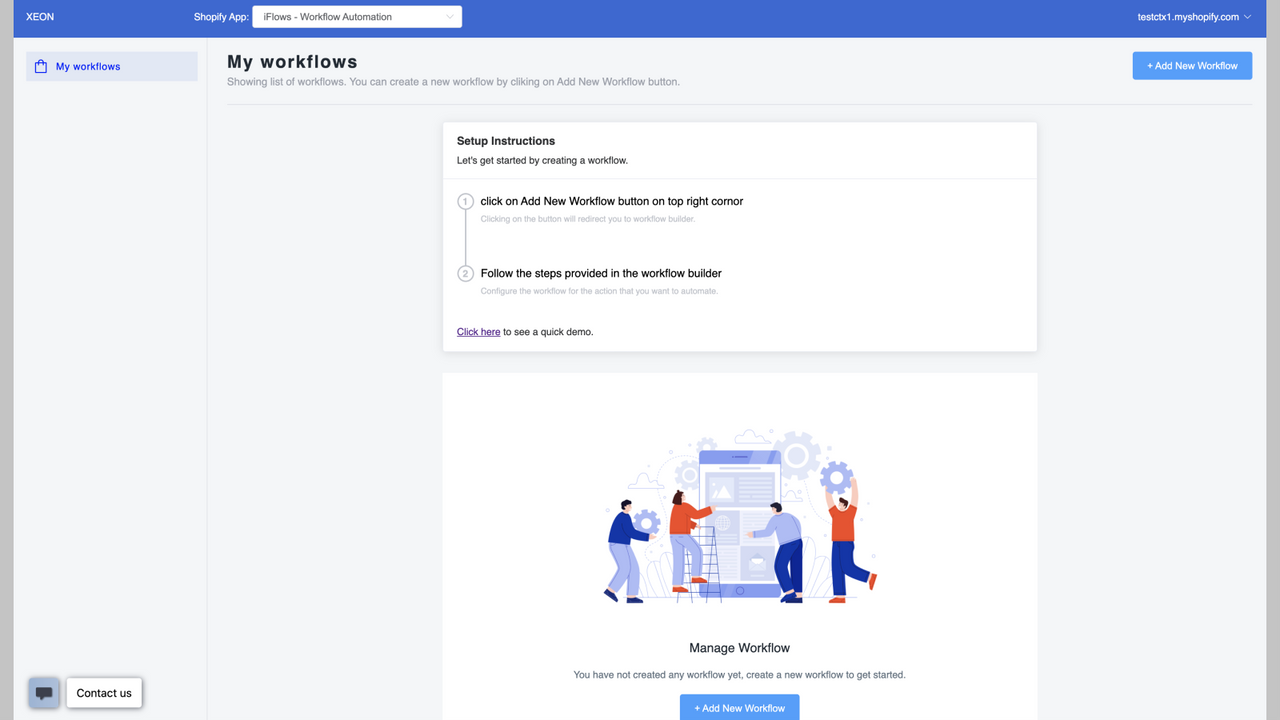Open the 'Click here' quick demo link
1280x720 pixels.
[478, 331]
